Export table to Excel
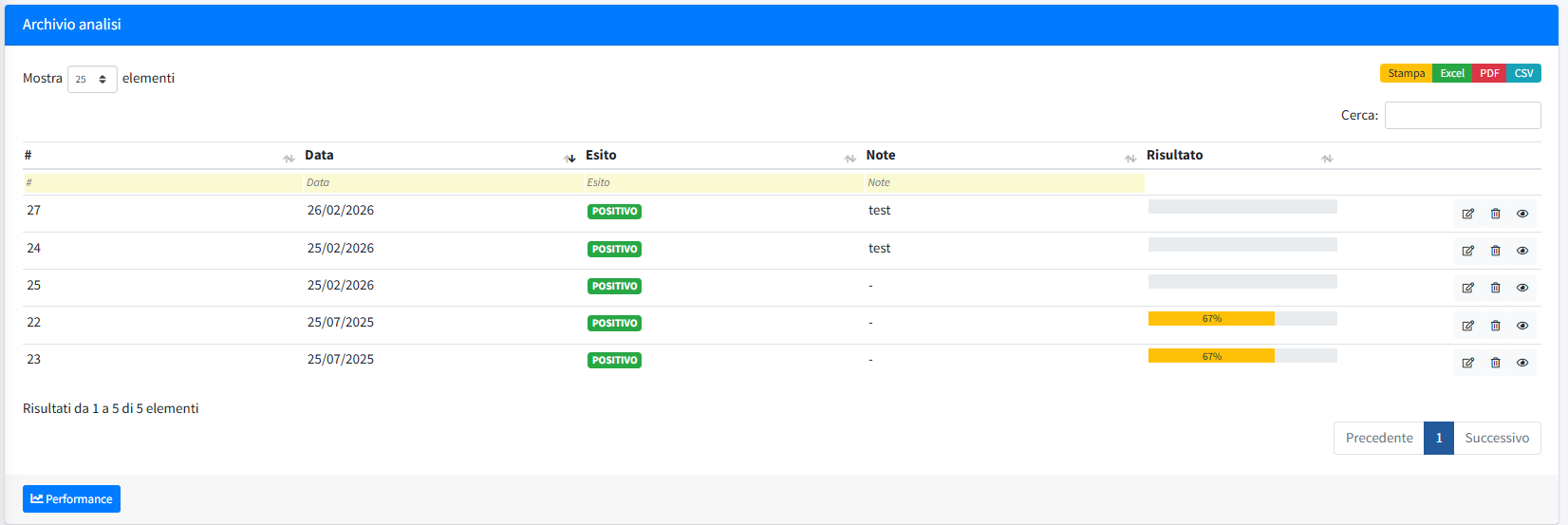This screenshot has width=1568, height=525. (x=1451, y=73)
